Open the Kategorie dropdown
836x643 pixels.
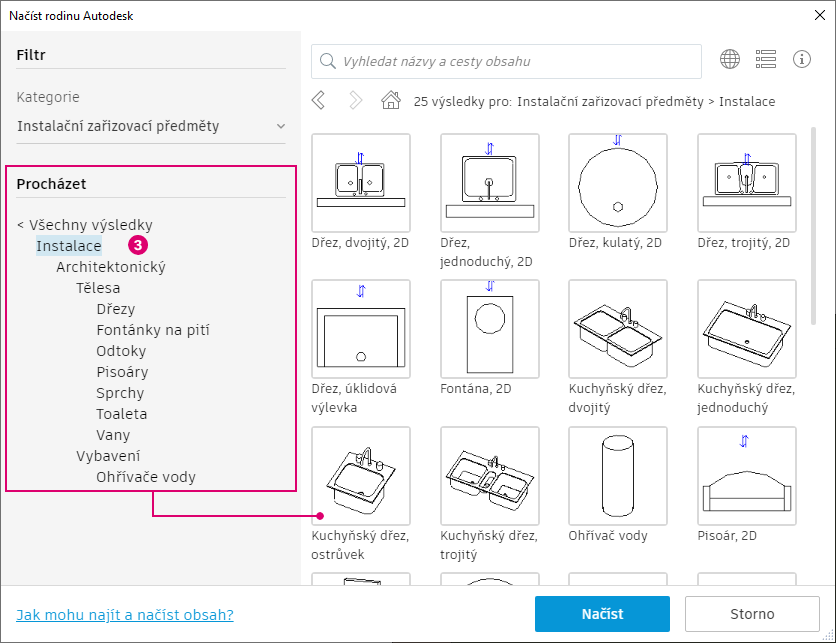pyautogui.click(x=151, y=126)
